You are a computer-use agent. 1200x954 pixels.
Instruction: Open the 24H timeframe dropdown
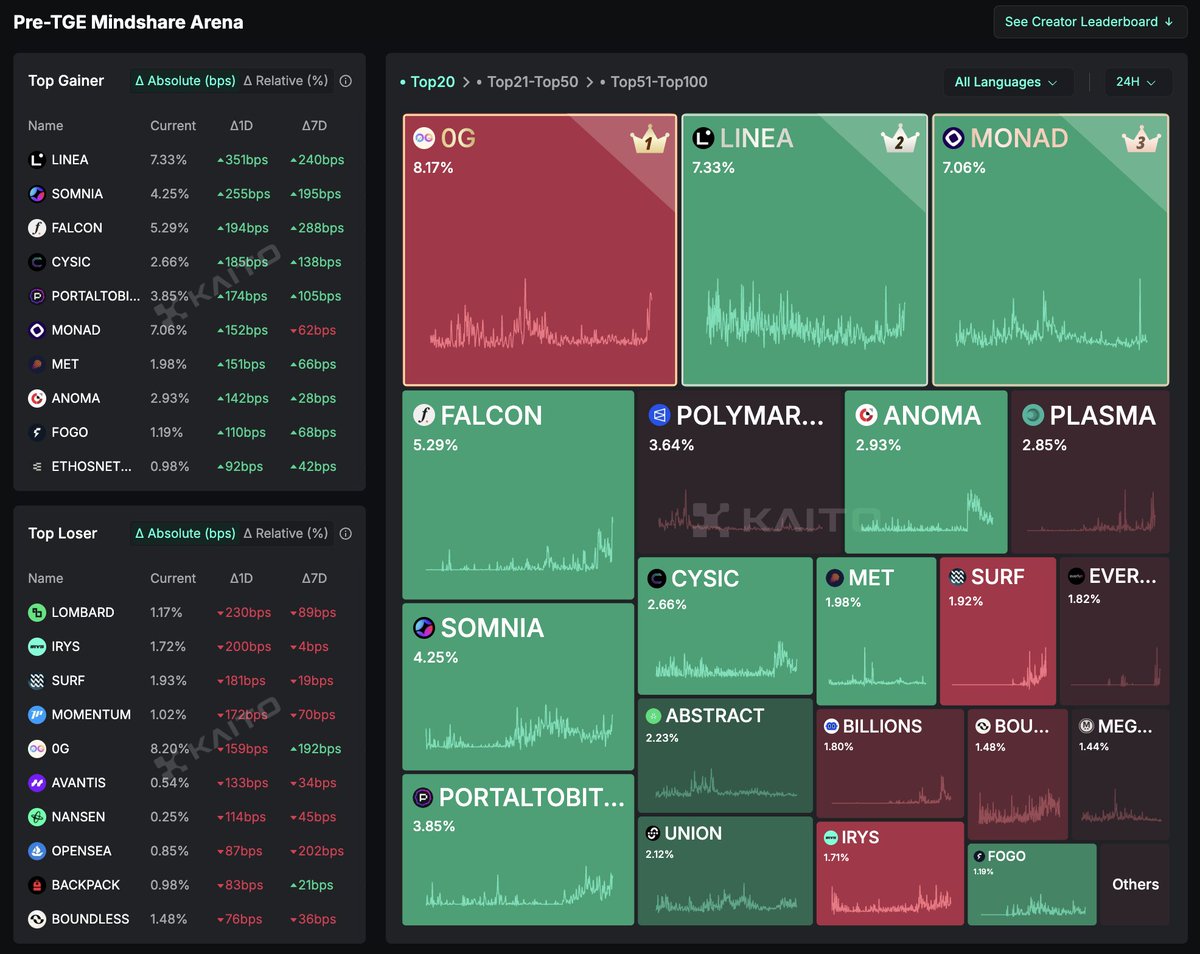pyautogui.click(x=1137, y=82)
